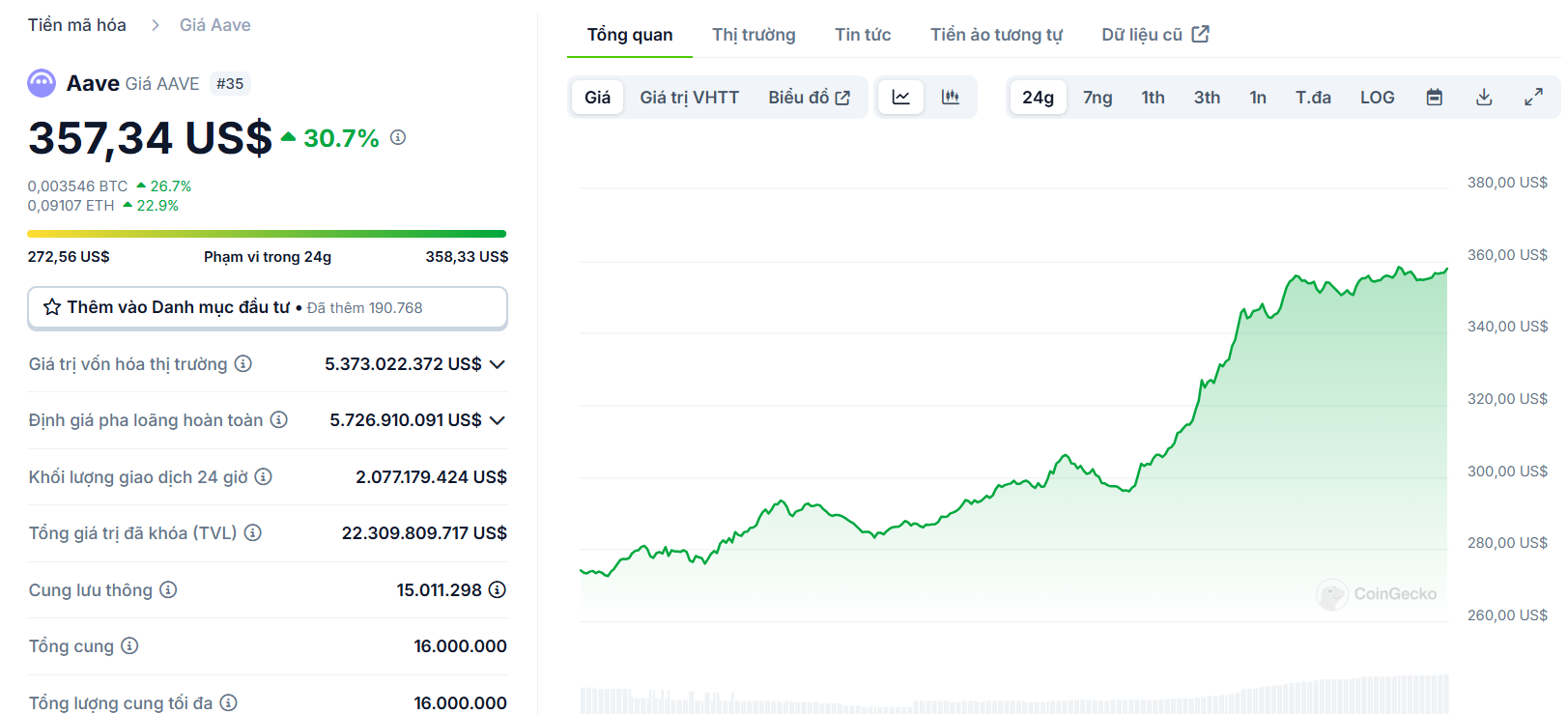Open the Dữ liệu cũ external tab
This screenshot has height=714, width=1568.
(x=1155, y=35)
